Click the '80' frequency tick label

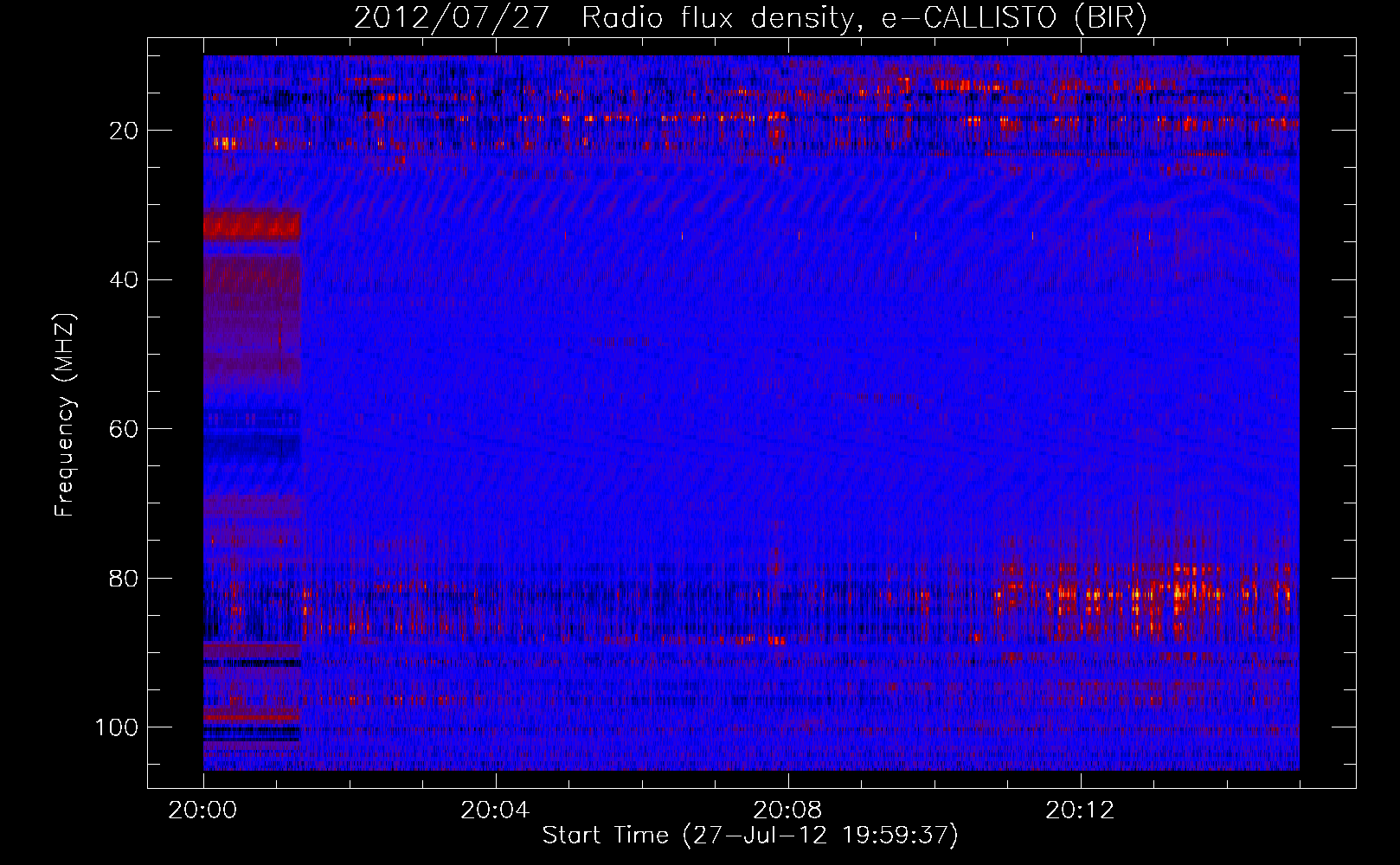click(x=125, y=578)
